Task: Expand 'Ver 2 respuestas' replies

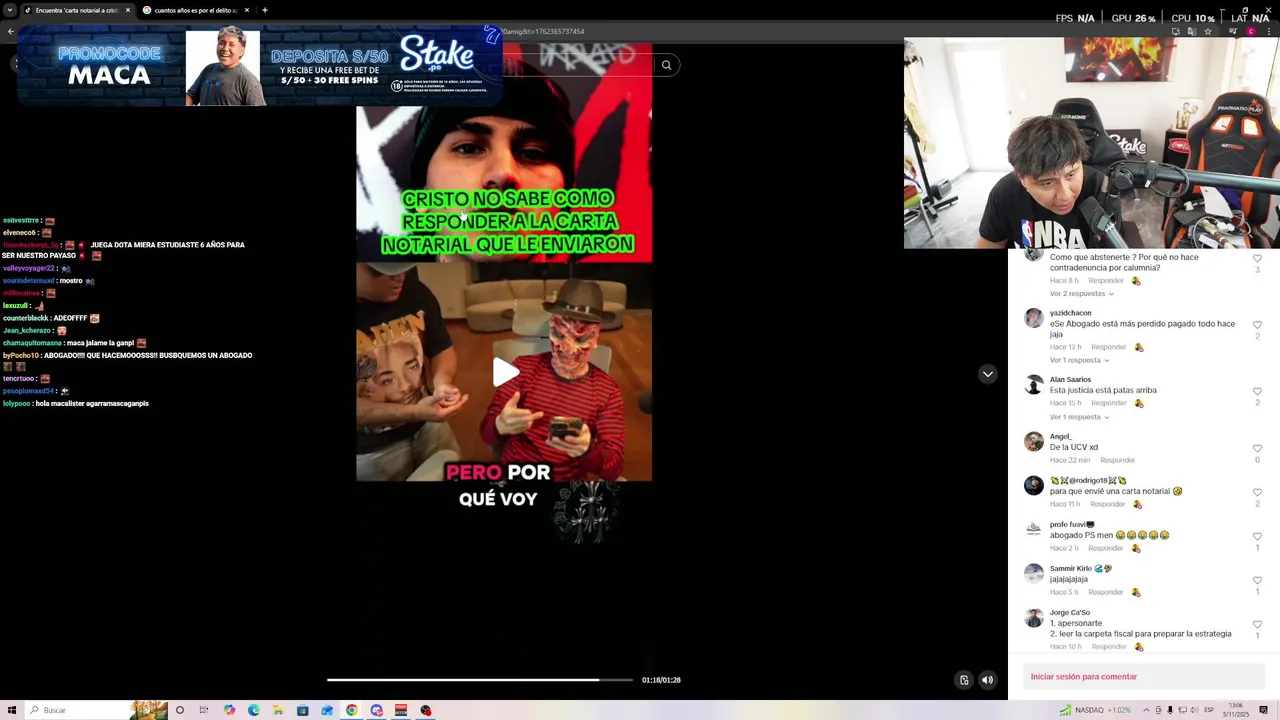Action: click(1081, 294)
